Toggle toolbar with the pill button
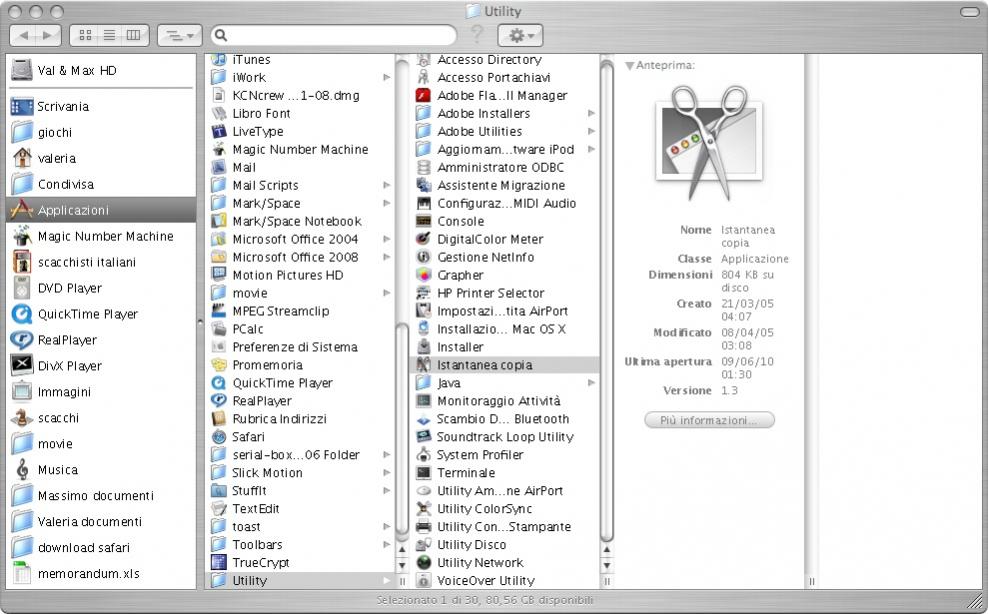The width and height of the screenshot is (988, 614). pos(970,11)
